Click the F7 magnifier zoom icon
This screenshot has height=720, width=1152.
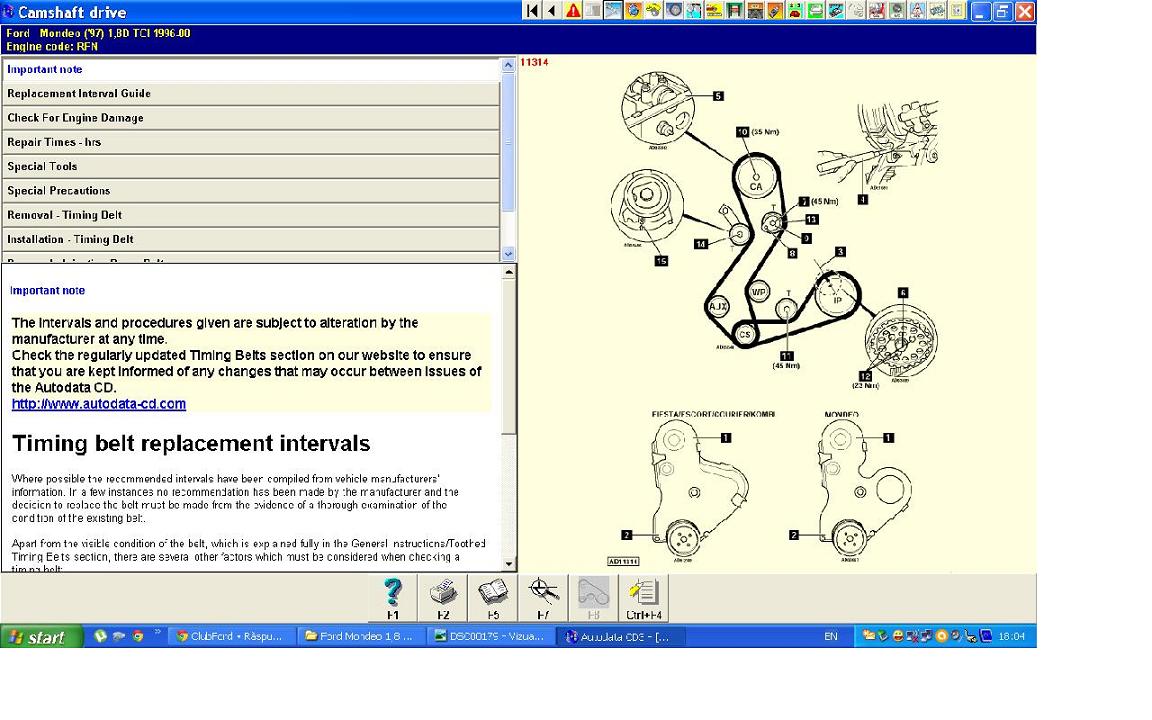[543, 598]
